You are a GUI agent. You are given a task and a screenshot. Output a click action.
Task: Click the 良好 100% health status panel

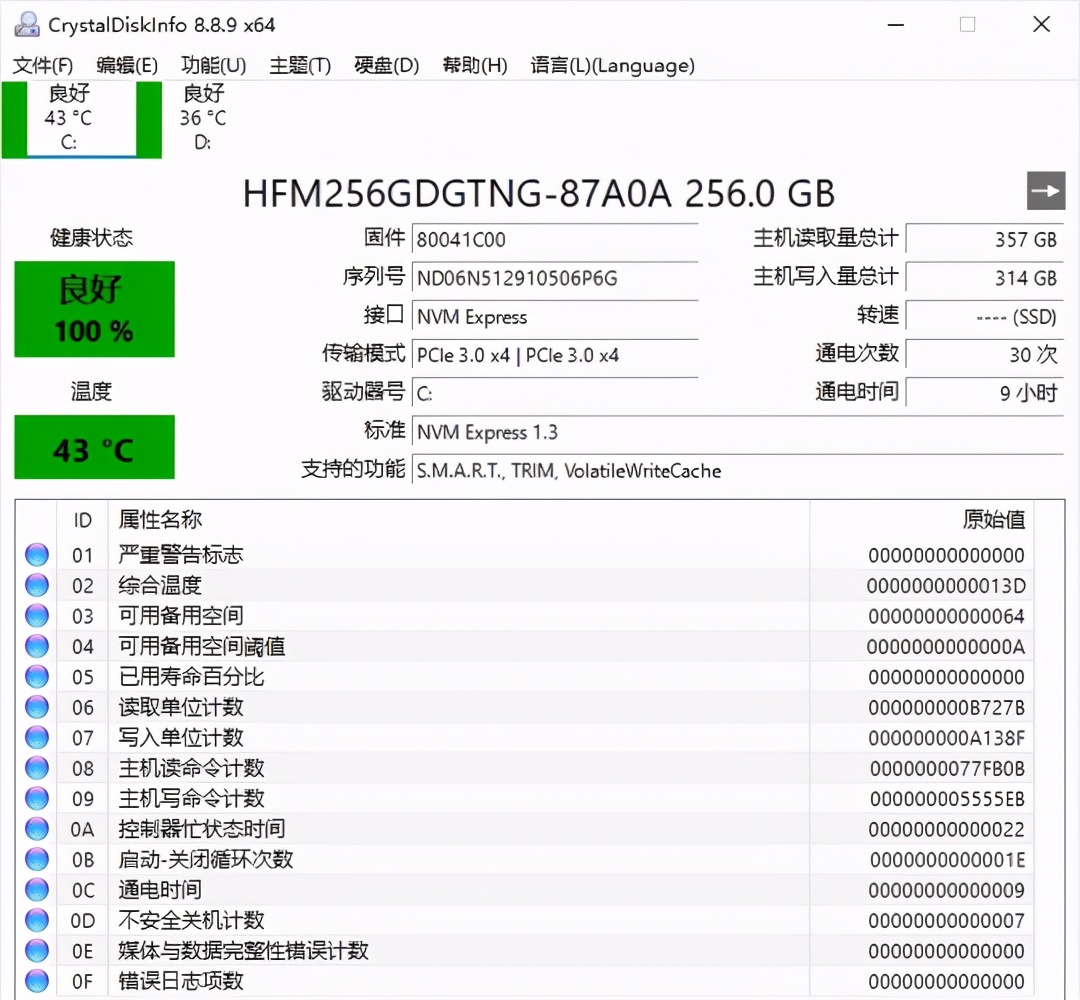(x=94, y=309)
